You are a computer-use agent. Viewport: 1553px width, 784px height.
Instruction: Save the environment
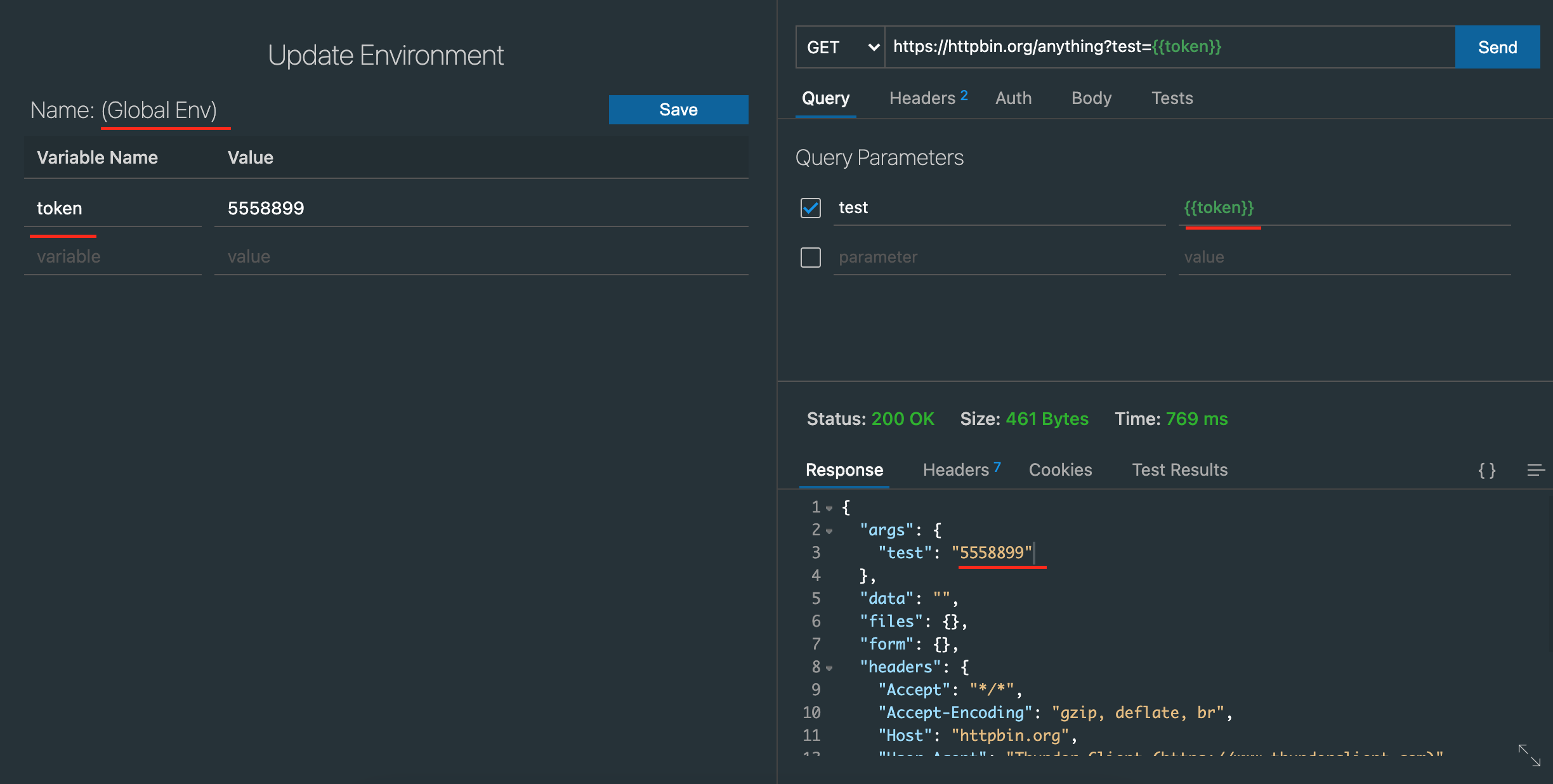click(678, 110)
